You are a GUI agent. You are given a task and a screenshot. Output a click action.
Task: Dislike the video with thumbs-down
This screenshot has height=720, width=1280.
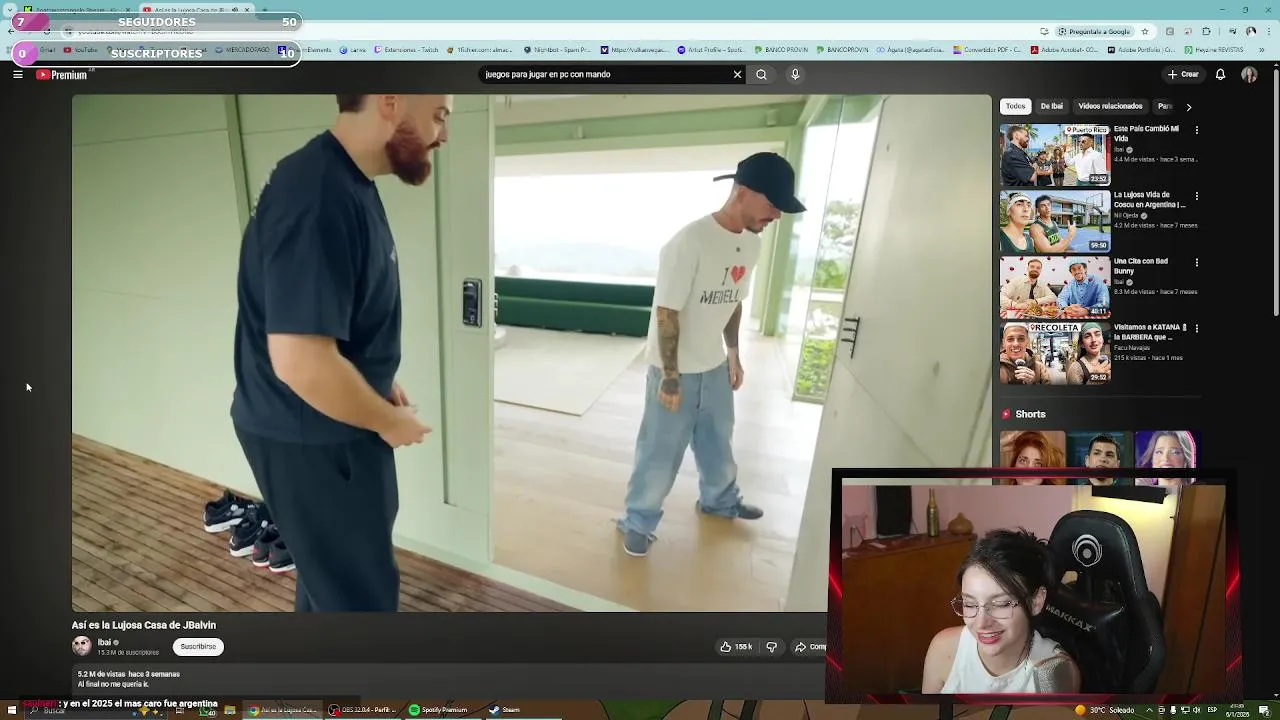771,647
